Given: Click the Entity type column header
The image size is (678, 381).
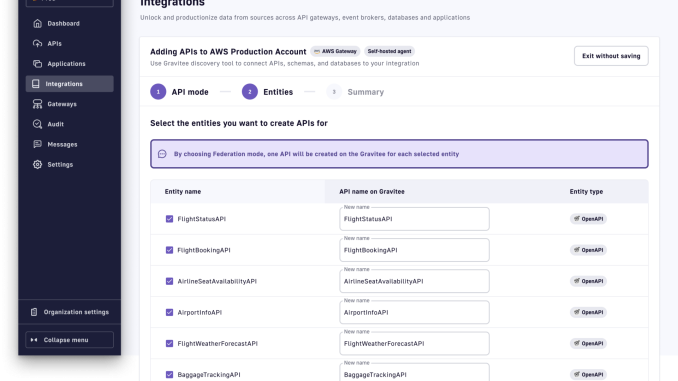Looking at the screenshot, I should [586, 192].
